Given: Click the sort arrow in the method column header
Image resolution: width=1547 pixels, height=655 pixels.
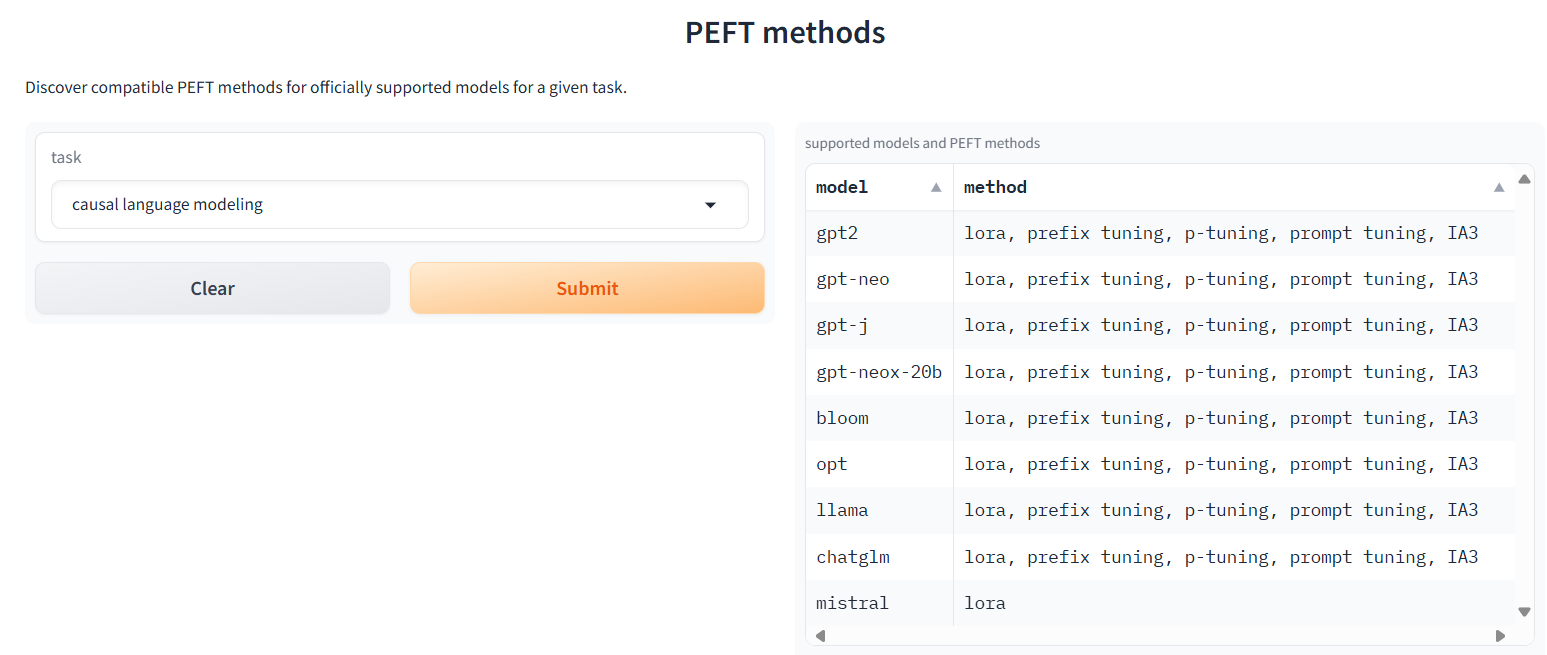Looking at the screenshot, I should click(x=1498, y=187).
